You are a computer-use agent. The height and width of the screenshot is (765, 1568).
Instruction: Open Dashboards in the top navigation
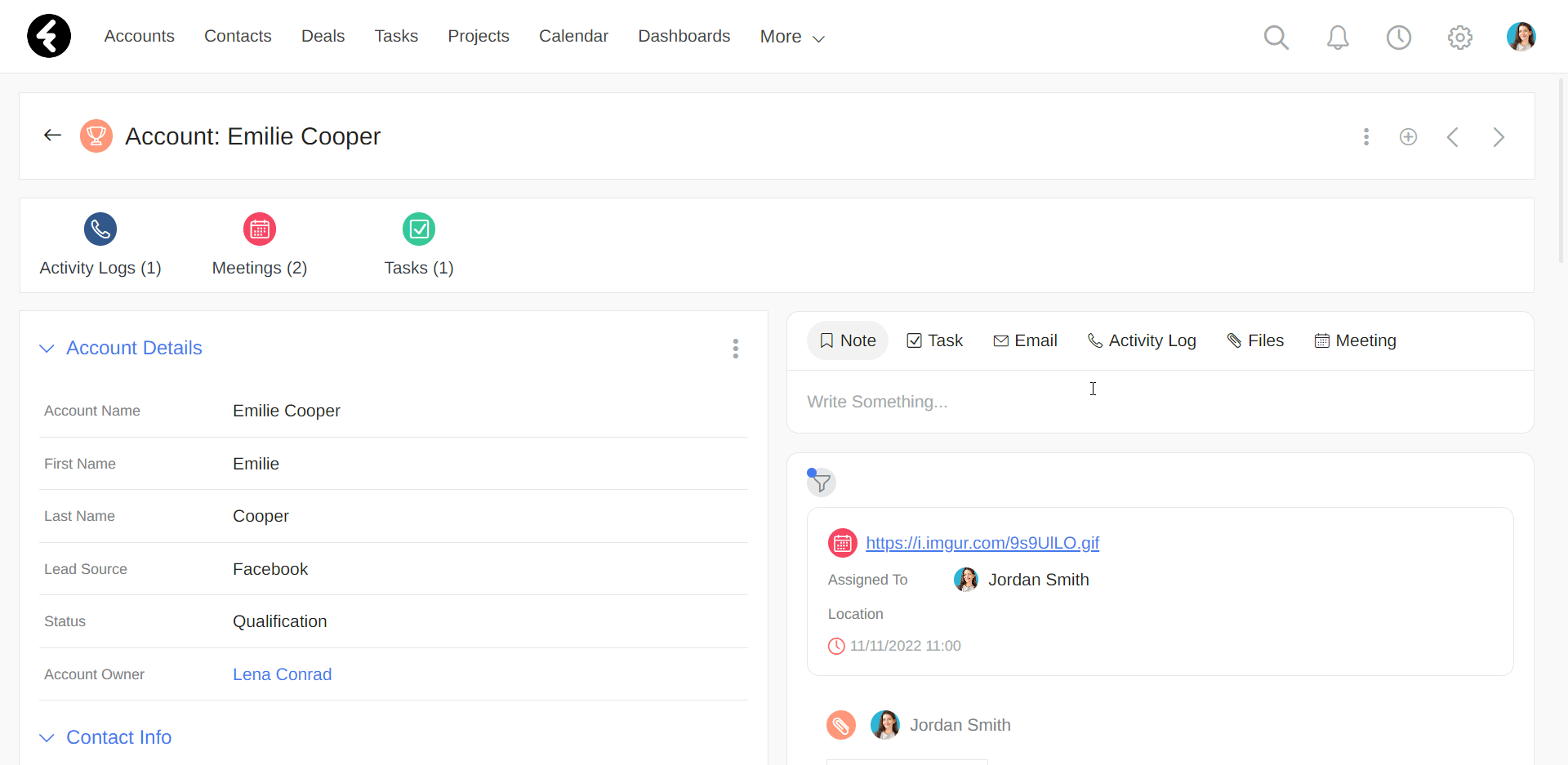(x=684, y=36)
